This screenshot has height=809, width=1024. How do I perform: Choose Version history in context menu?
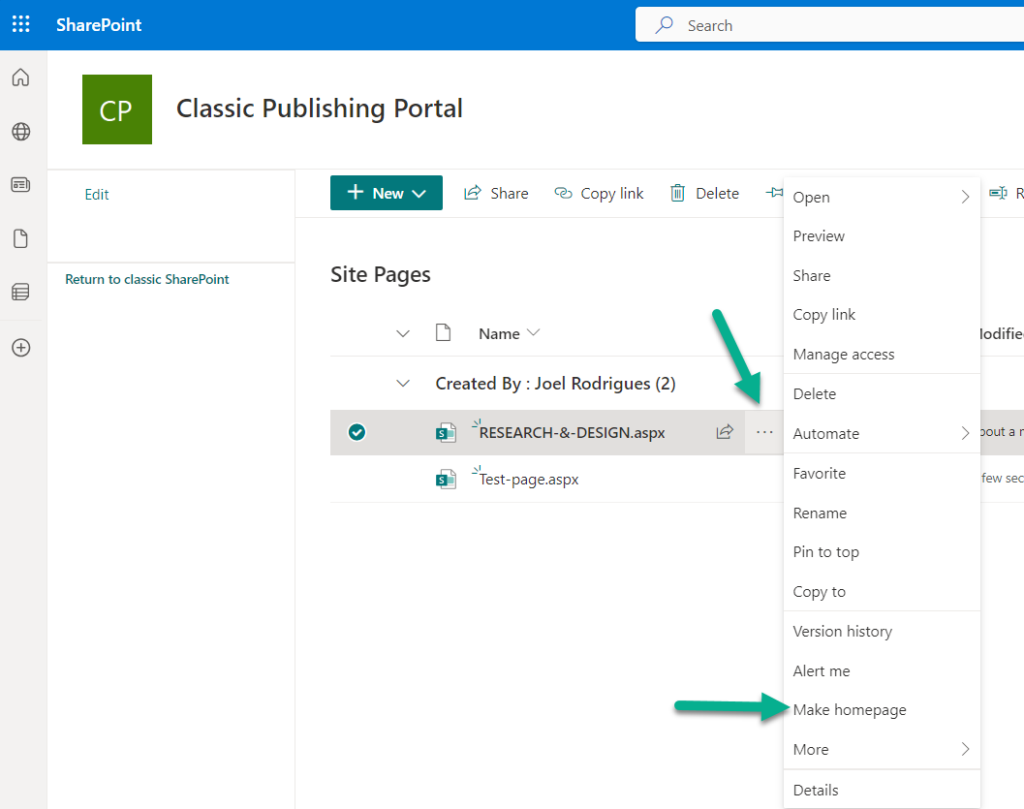pos(842,631)
